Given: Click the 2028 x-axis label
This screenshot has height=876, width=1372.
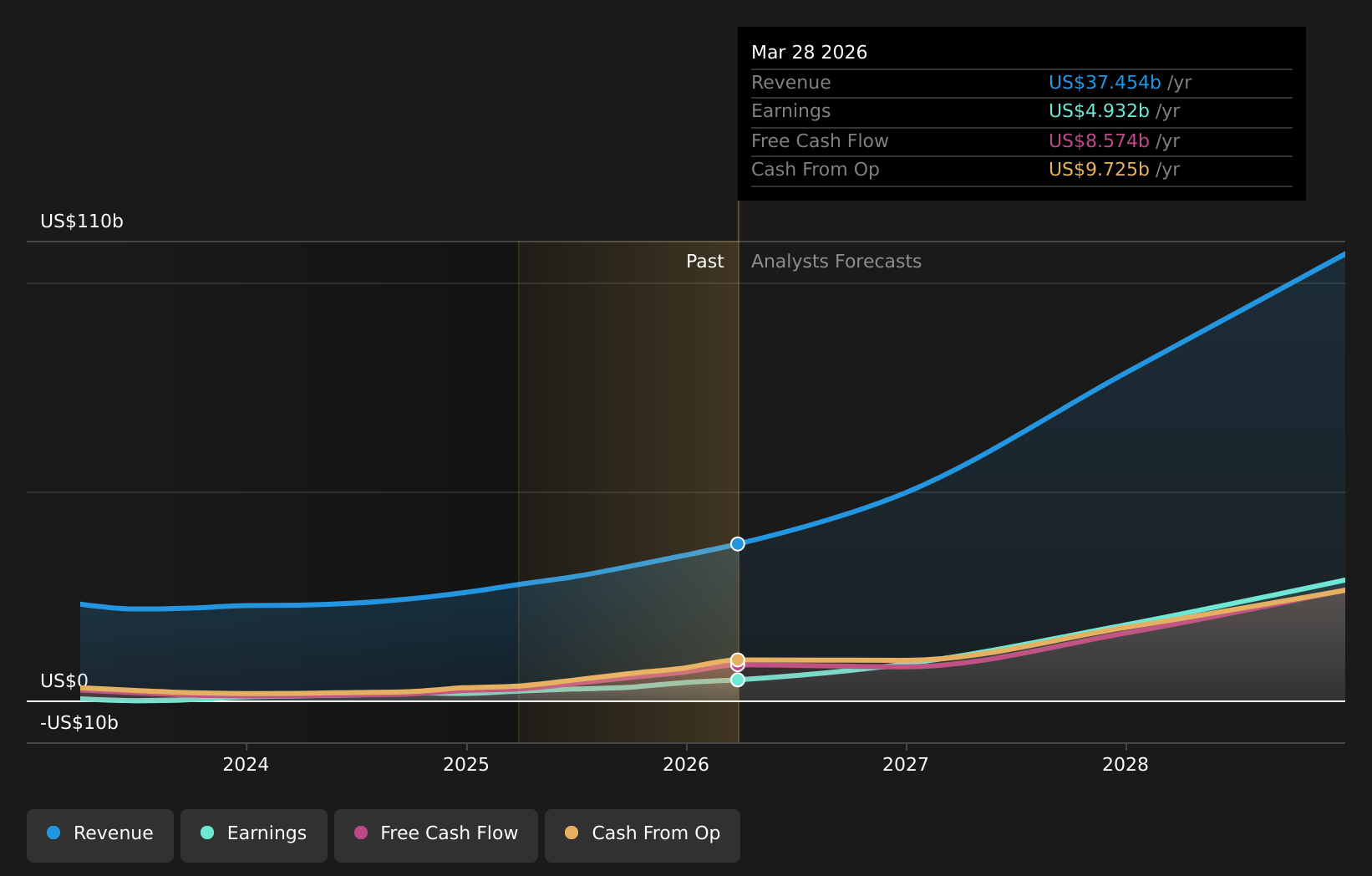Looking at the screenshot, I should pyautogui.click(x=1126, y=765).
